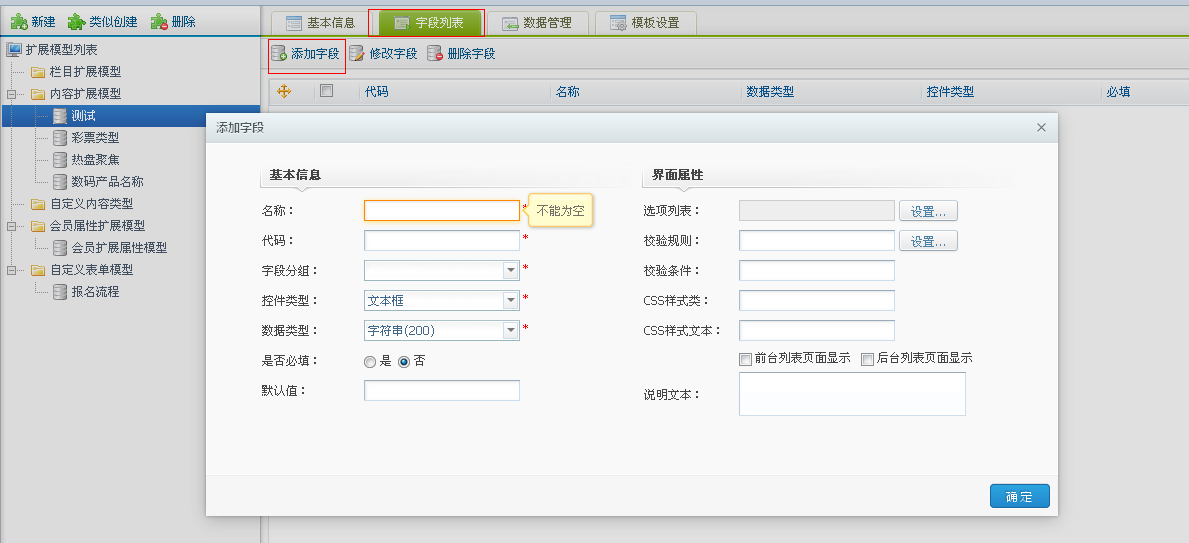This screenshot has width=1189, height=543.
Task: Click the 新建 (New) icon in the toolbar
Action: [18, 21]
